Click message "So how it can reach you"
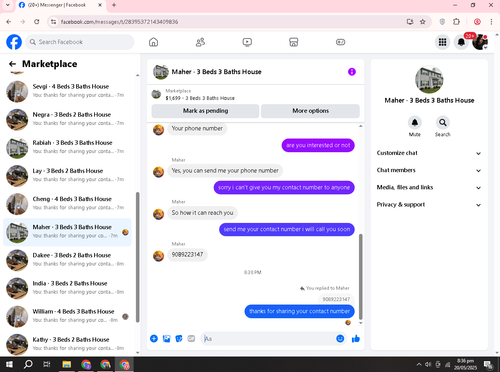The height and width of the screenshot is (372, 500). pos(202,213)
